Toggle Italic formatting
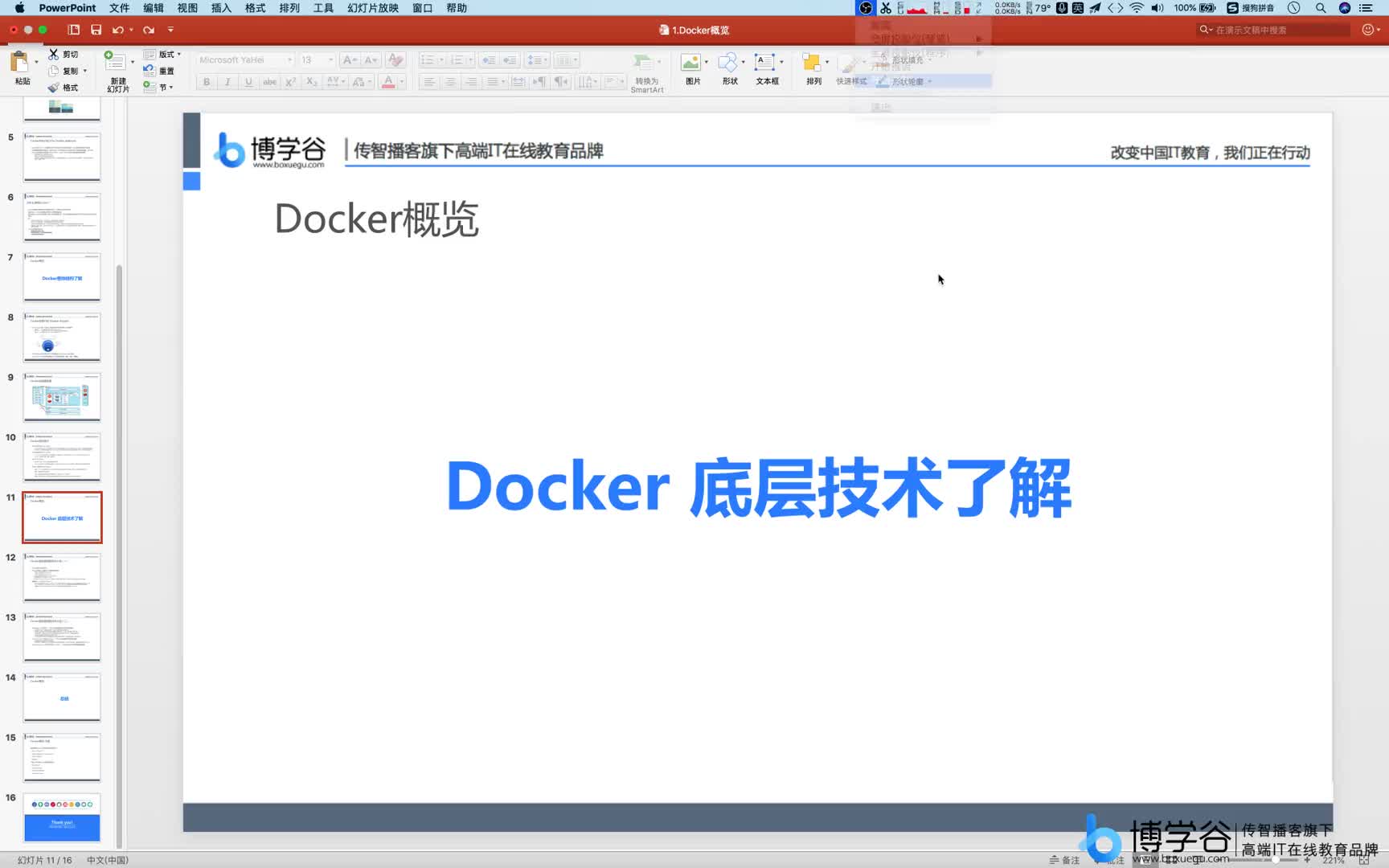This screenshot has height=868, width=1389. pos(227,82)
